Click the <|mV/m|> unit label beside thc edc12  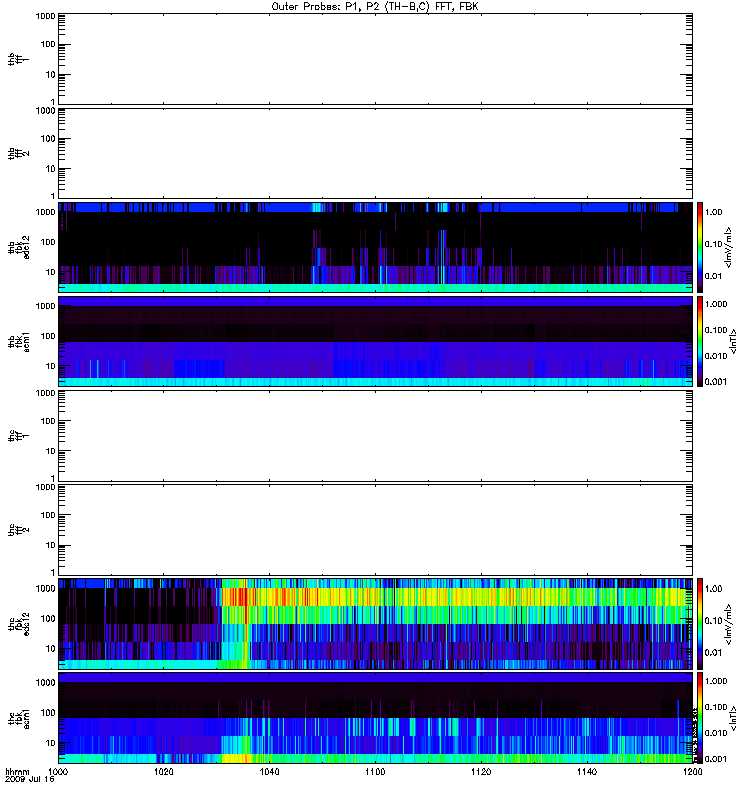pyautogui.click(x=729, y=624)
